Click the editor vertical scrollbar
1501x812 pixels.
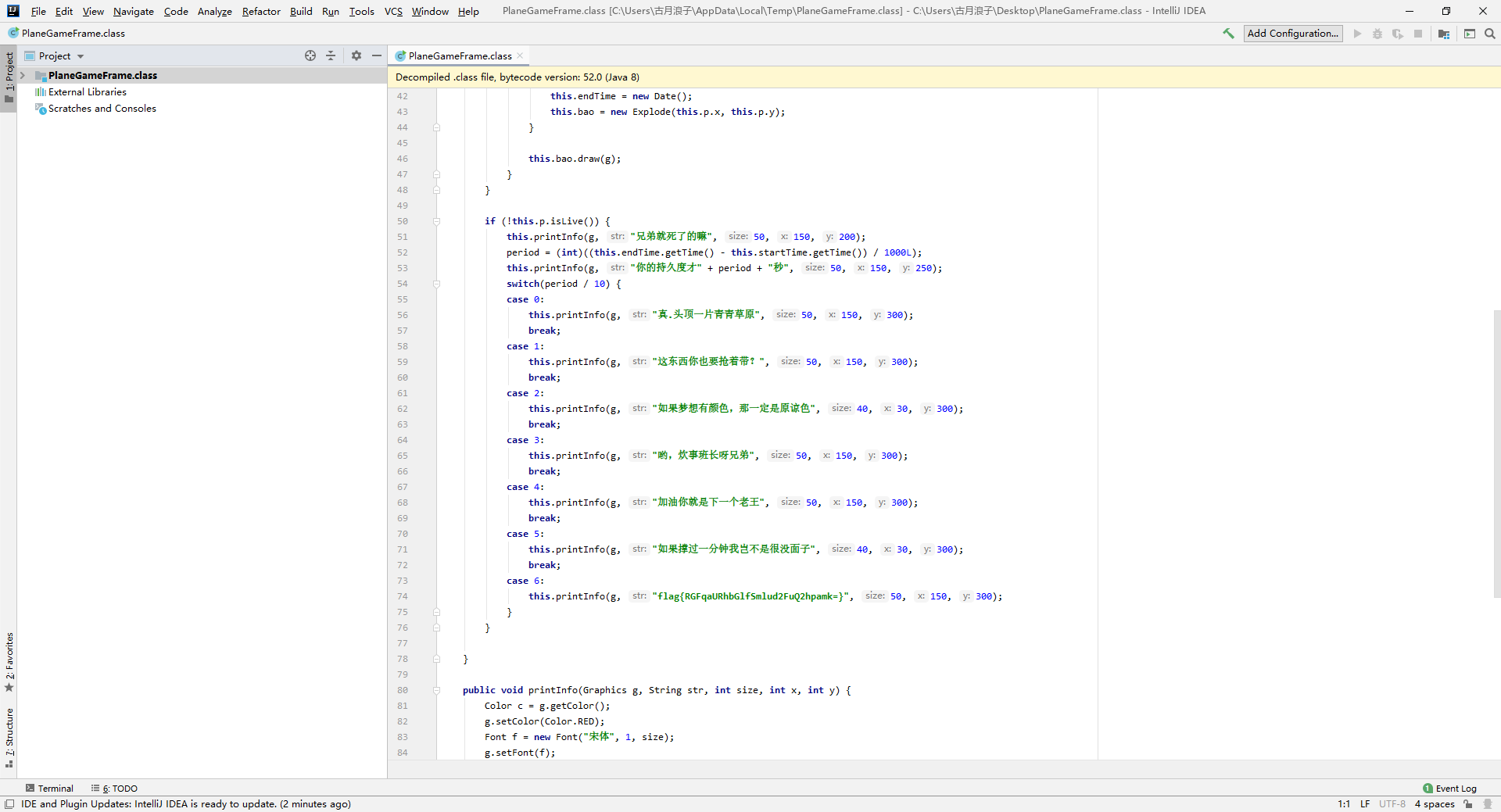pos(1496,453)
